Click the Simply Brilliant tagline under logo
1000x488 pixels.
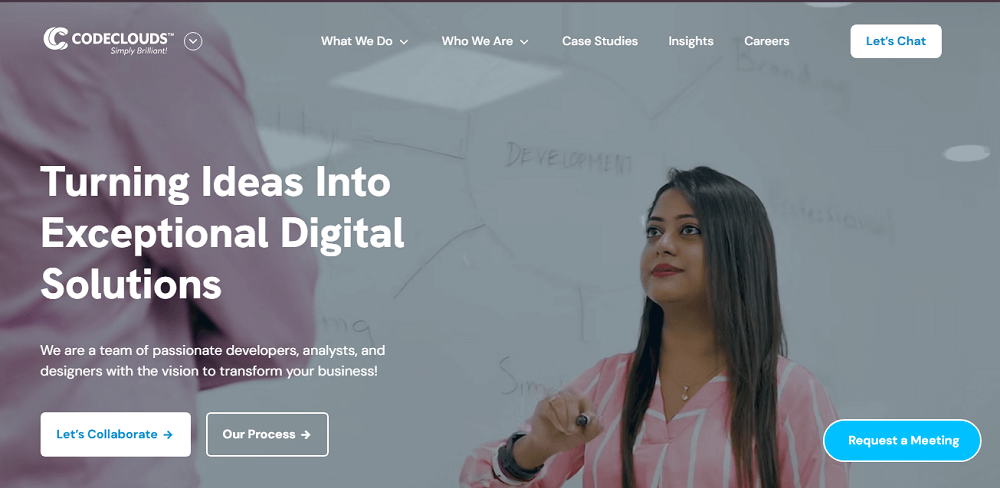(139, 50)
